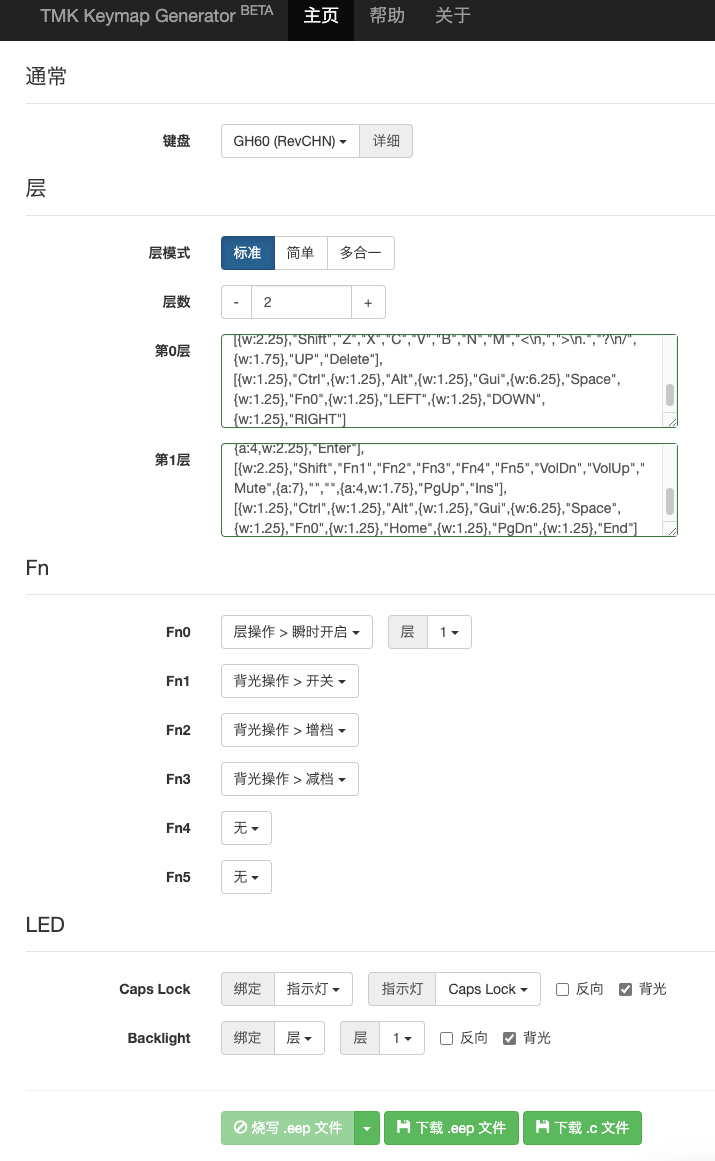The image size is (715, 1161).
Task: Expand Fn0 层操作 action dropdown
Action: tap(296, 632)
